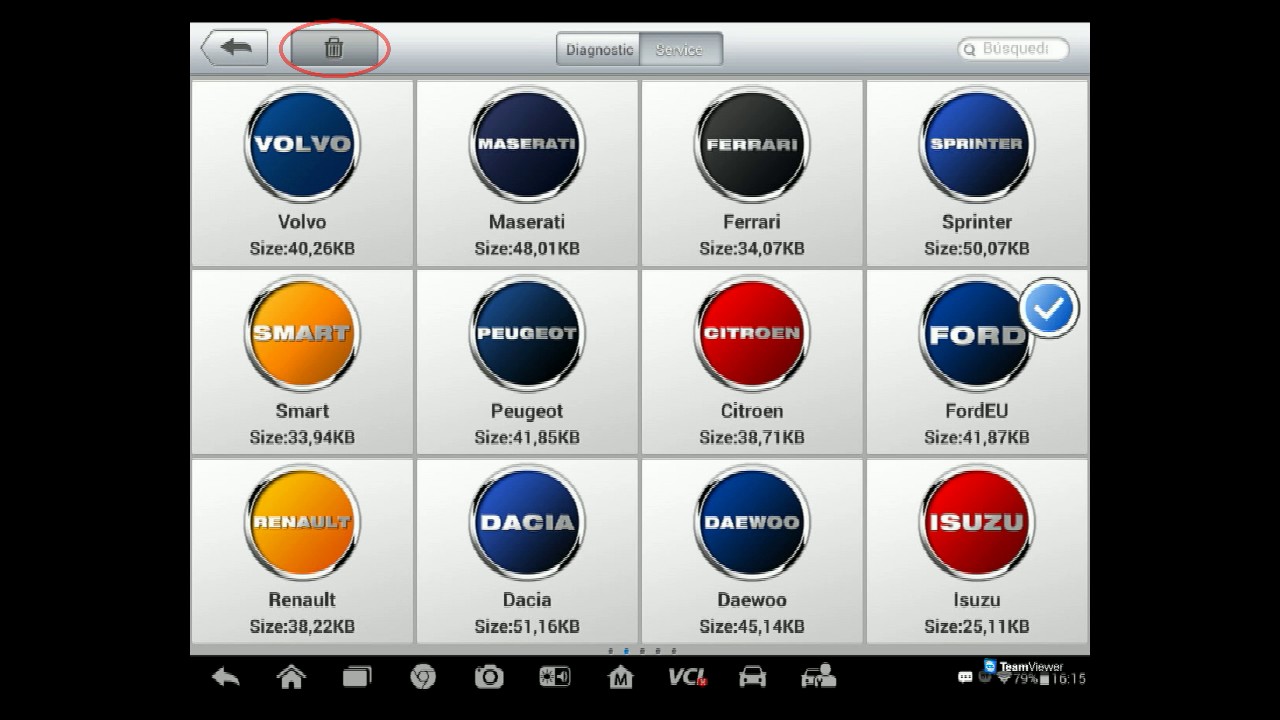Tap the Android home icon

[291, 677]
